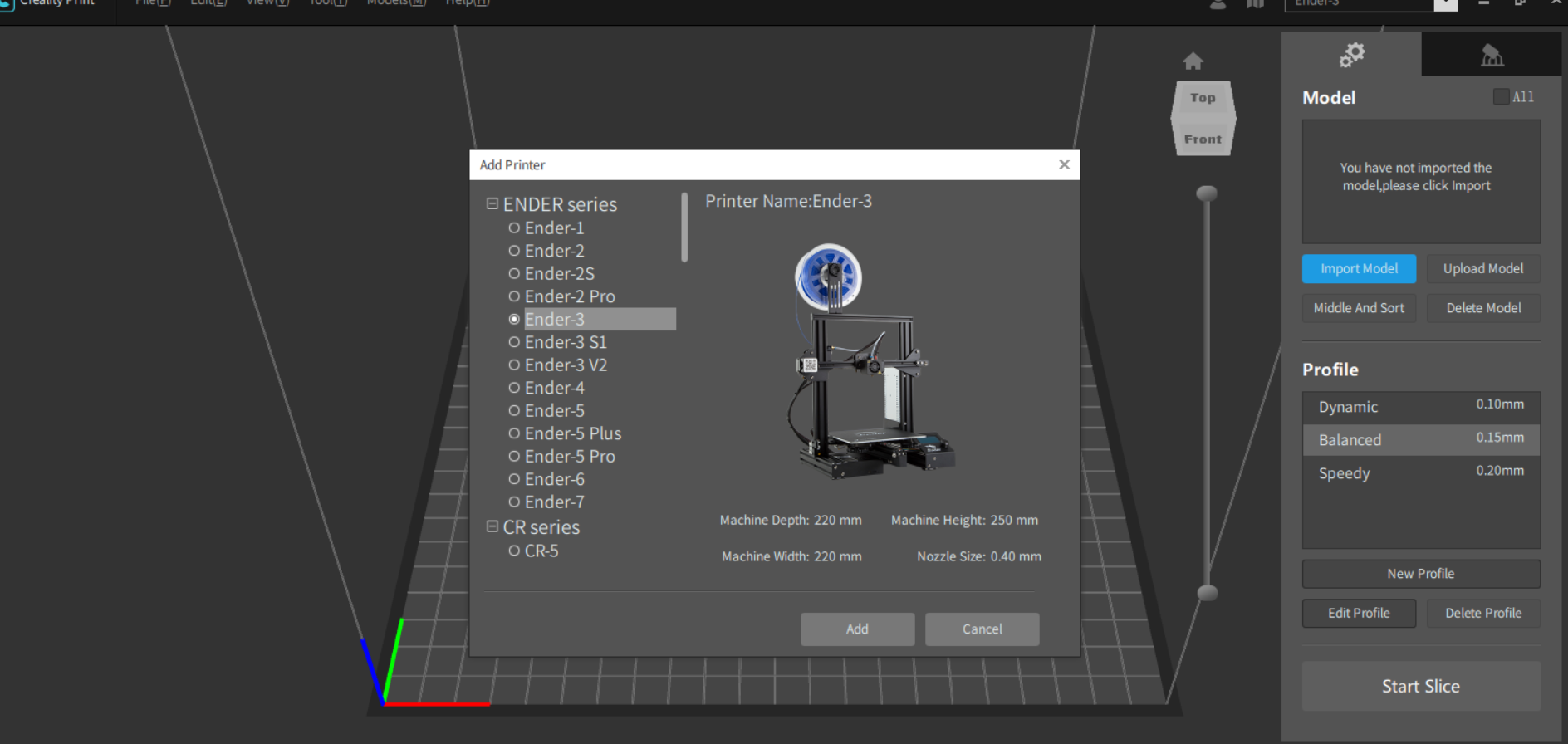This screenshot has height=744, width=1568.
Task: Click the Profile section heading
Action: click(x=1330, y=370)
